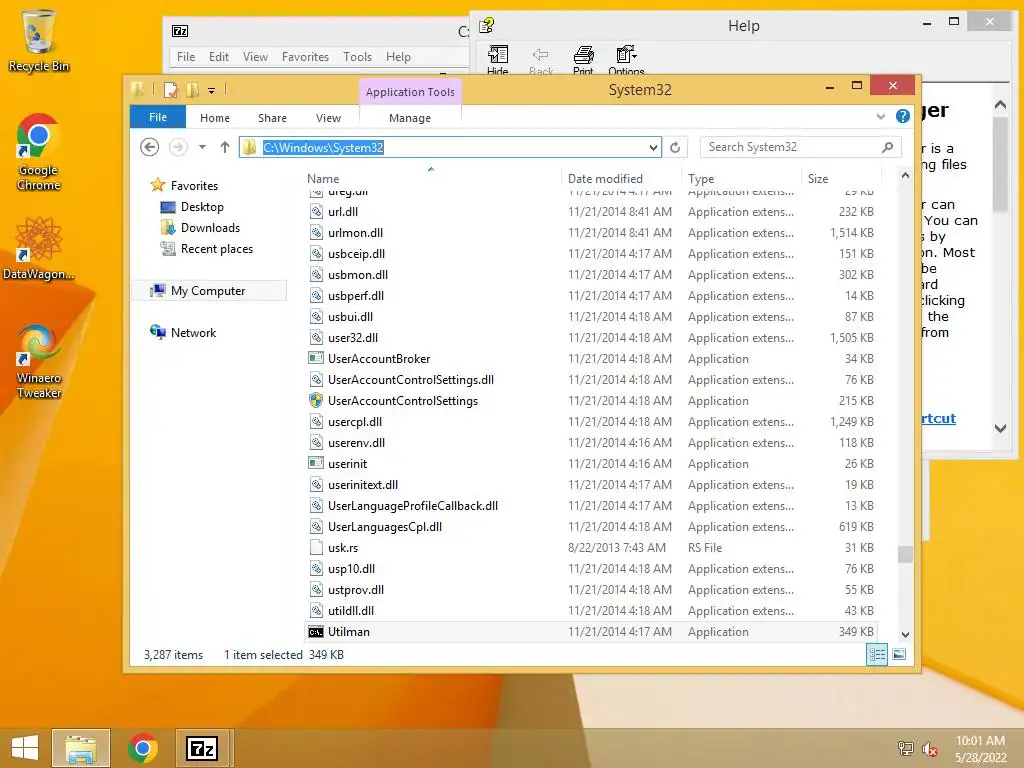Select the UserLanguagesCpl.dll file
1024x768 pixels.
click(x=591, y=526)
